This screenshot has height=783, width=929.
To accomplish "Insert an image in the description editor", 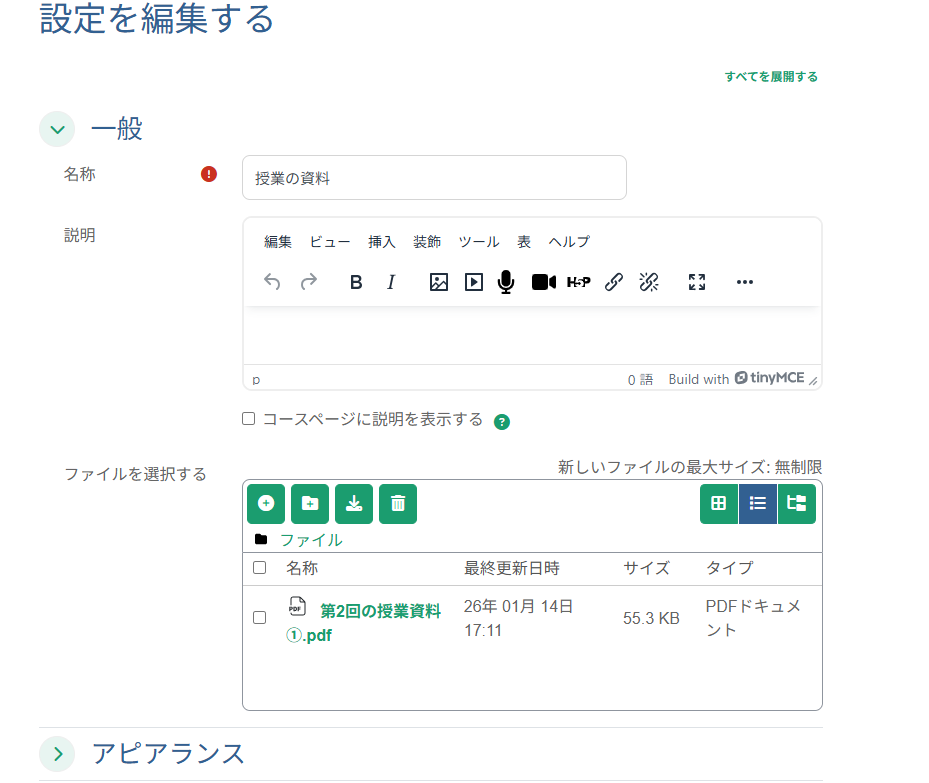I will click(x=438, y=282).
